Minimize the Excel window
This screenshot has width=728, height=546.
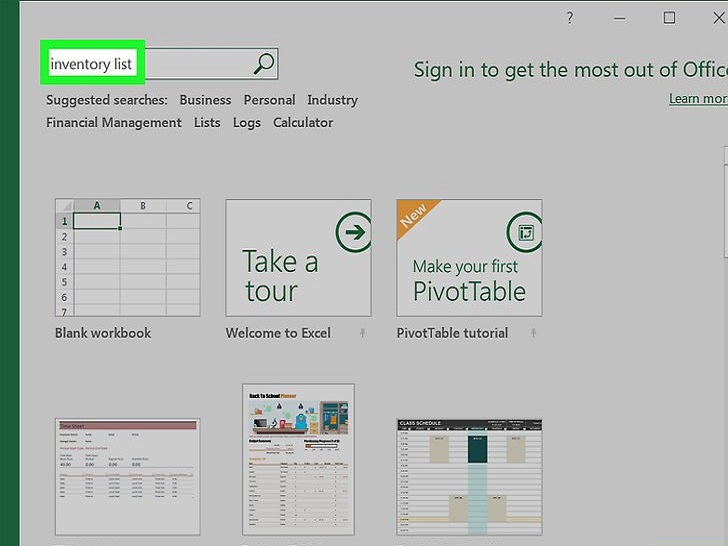pyautogui.click(x=619, y=19)
